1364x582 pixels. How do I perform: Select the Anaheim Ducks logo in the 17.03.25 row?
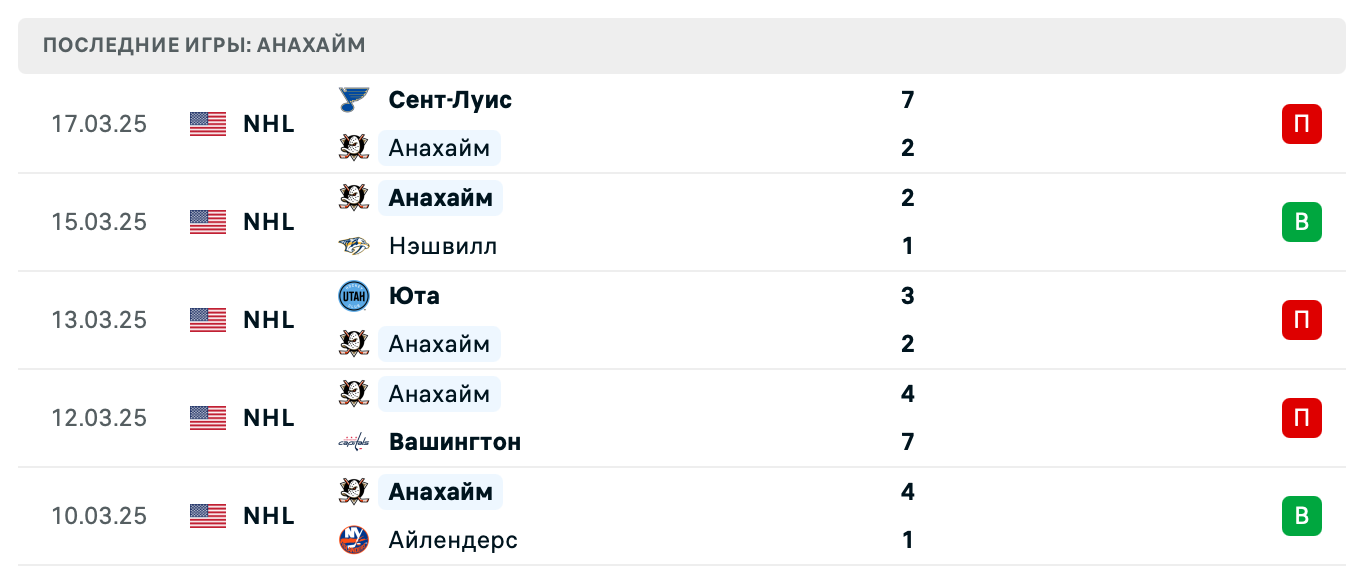(354, 147)
